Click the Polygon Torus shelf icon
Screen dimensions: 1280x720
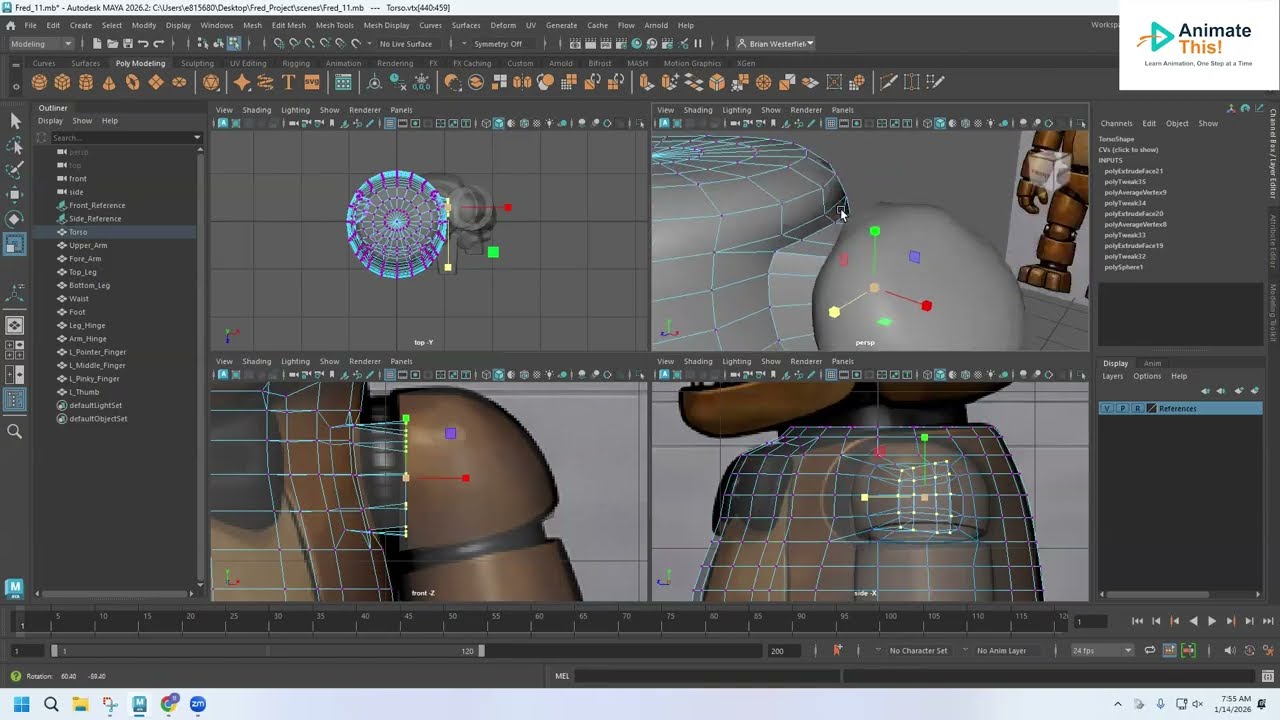point(133,82)
